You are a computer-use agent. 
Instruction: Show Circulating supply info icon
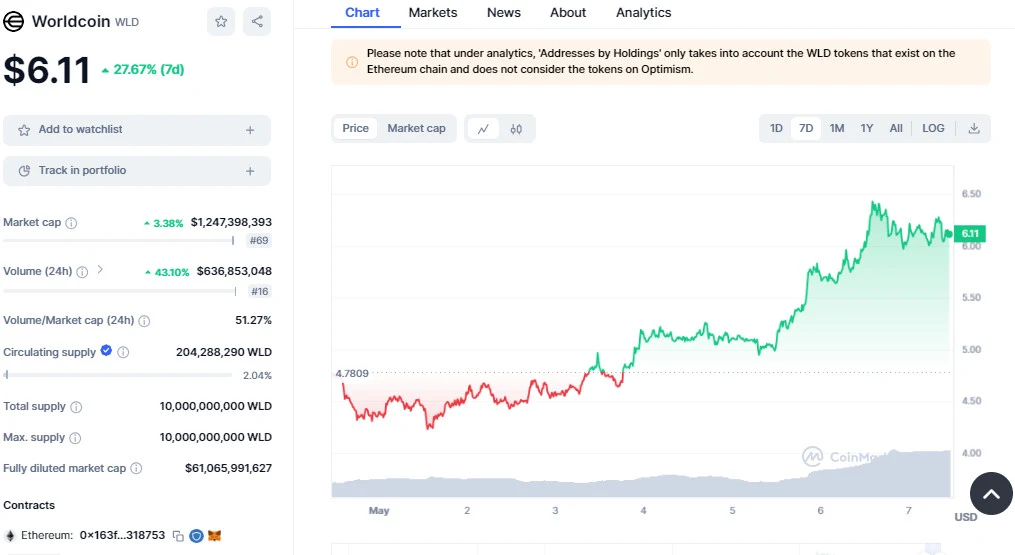click(123, 352)
